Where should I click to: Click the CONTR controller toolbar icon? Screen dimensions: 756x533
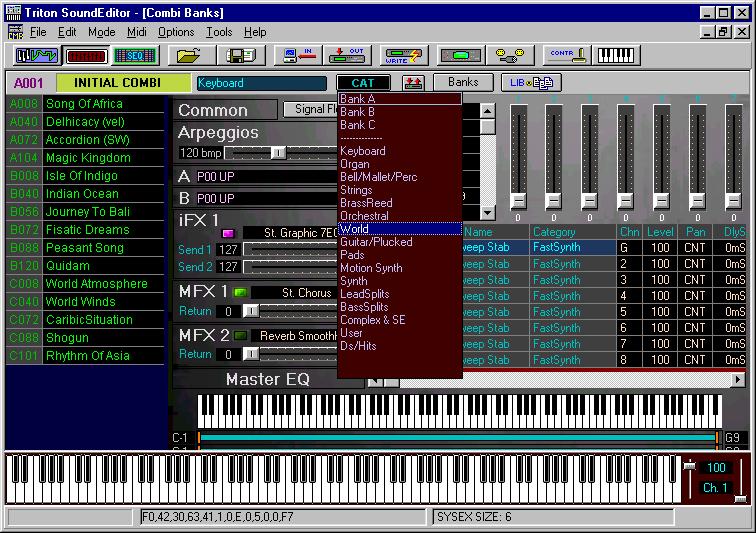[x=566, y=56]
